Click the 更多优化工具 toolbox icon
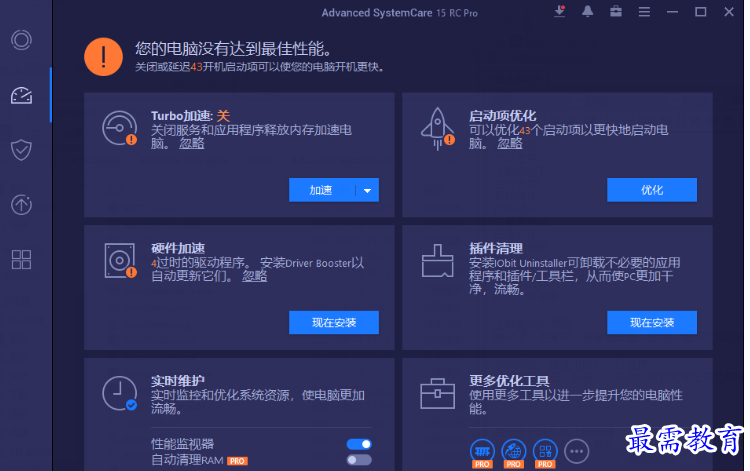750x471 pixels. 437,394
